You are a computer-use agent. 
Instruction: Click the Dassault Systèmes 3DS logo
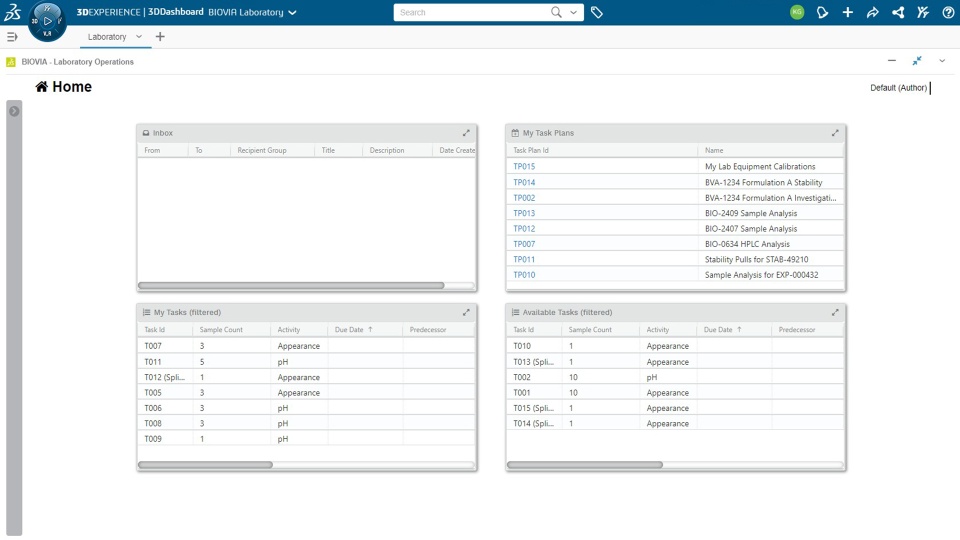tap(12, 12)
